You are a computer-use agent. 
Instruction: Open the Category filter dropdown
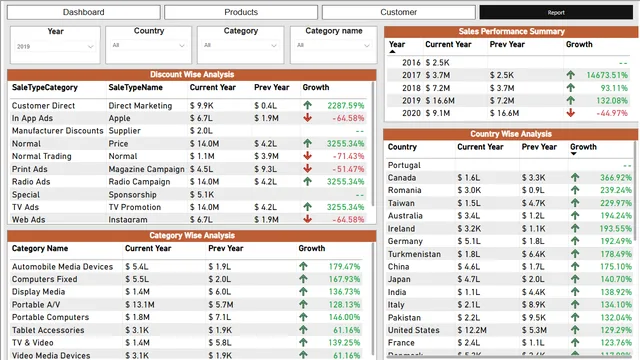(240, 45)
